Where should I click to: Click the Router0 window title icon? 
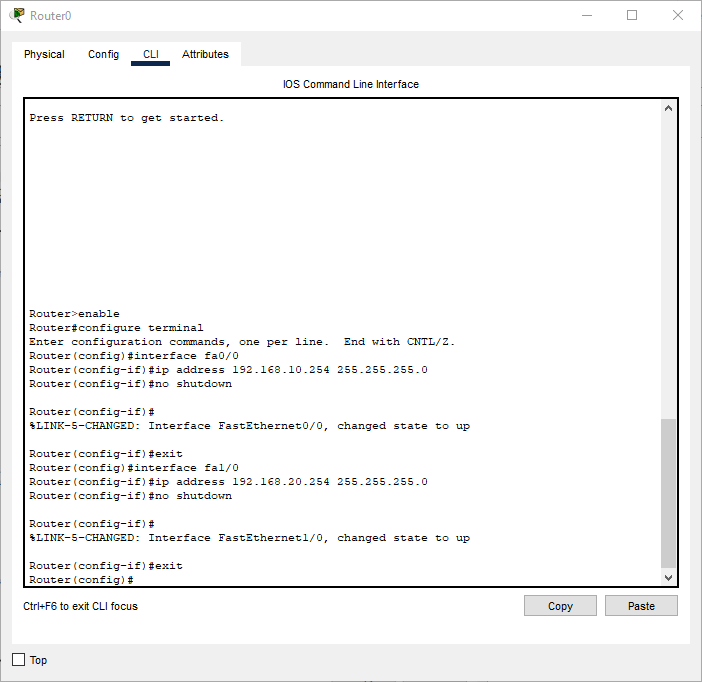click(17, 15)
